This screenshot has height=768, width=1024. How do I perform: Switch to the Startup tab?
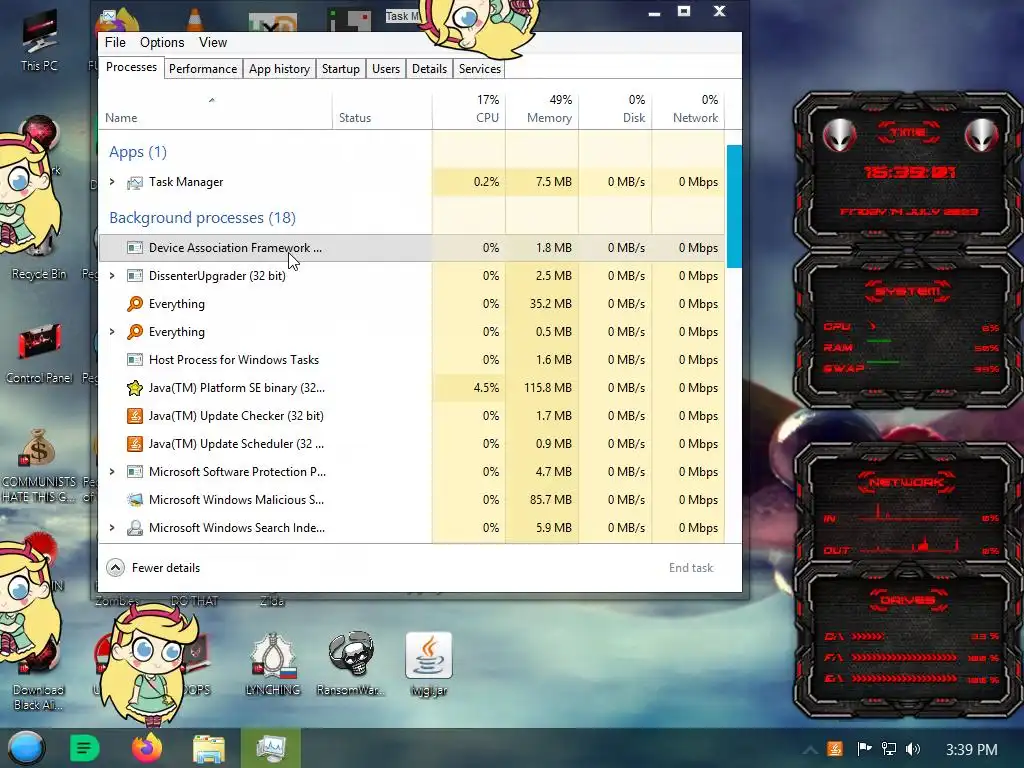click(341, 69)
